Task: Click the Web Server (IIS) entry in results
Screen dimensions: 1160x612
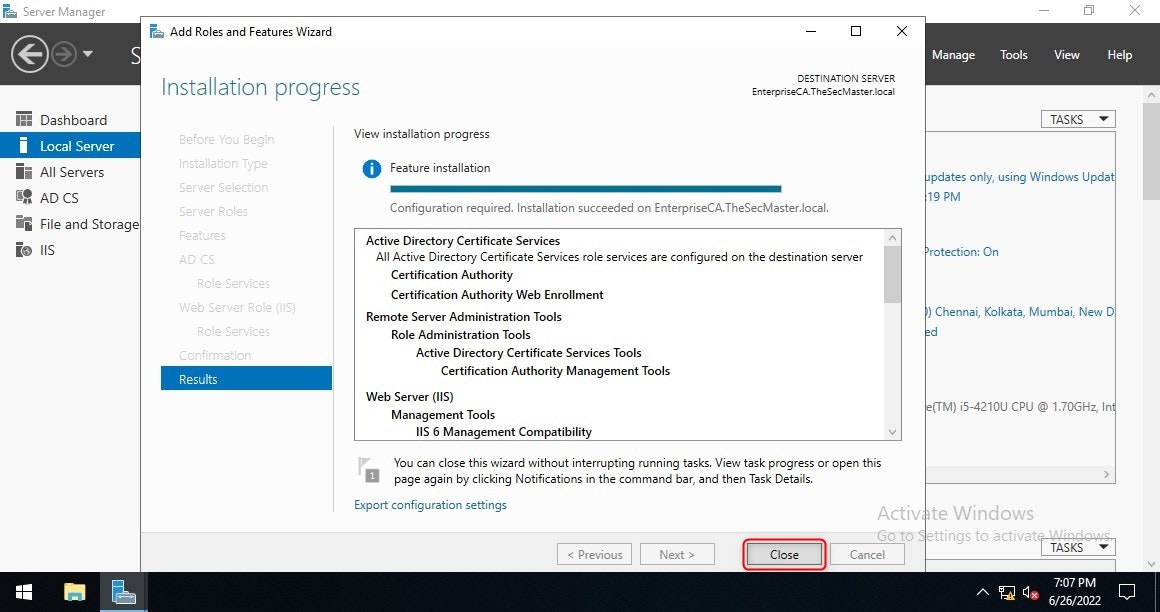Action: (410, 397)
